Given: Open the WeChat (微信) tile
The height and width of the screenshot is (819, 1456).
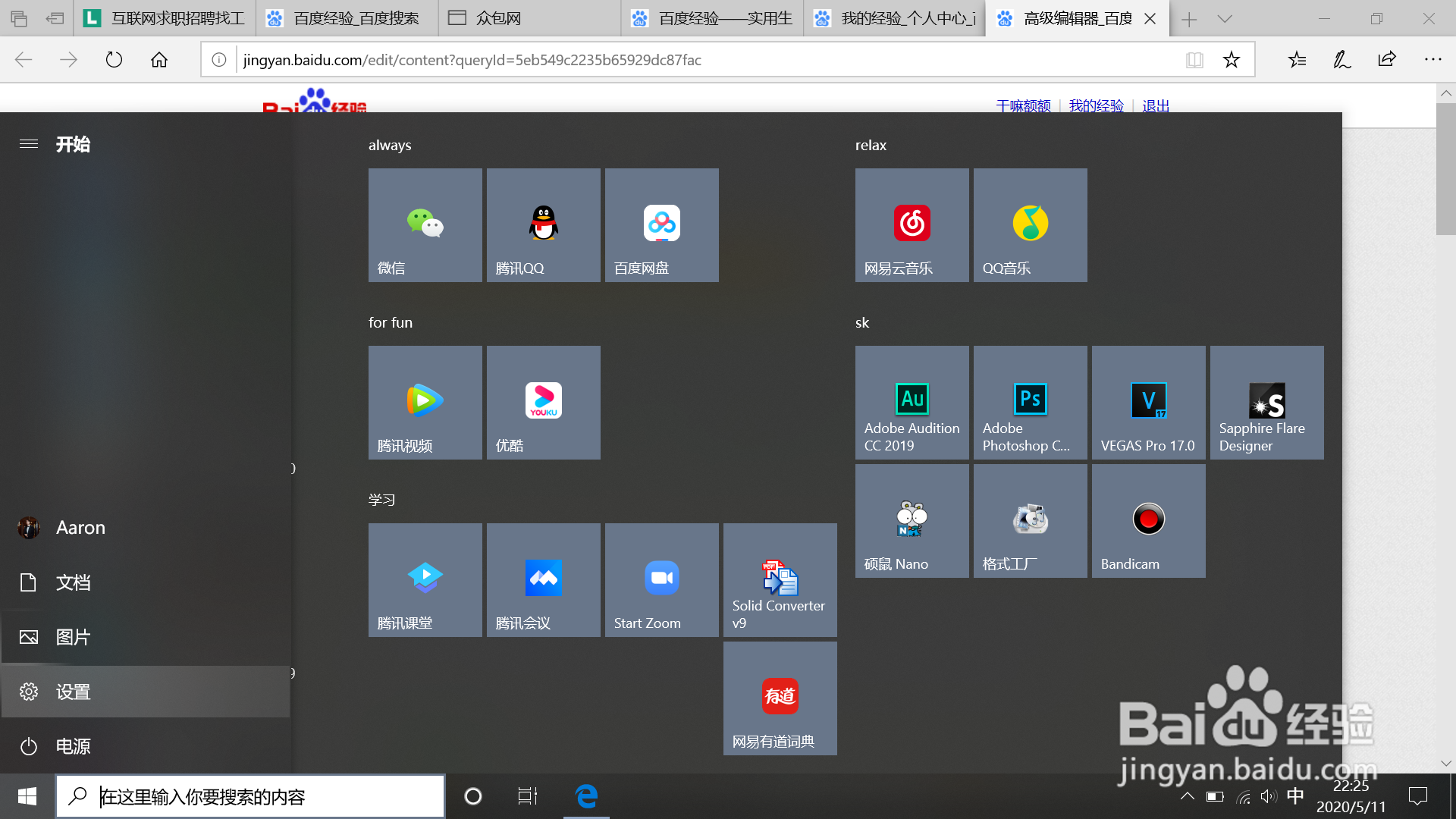Looking at the screenshot, I should (425, 225).
